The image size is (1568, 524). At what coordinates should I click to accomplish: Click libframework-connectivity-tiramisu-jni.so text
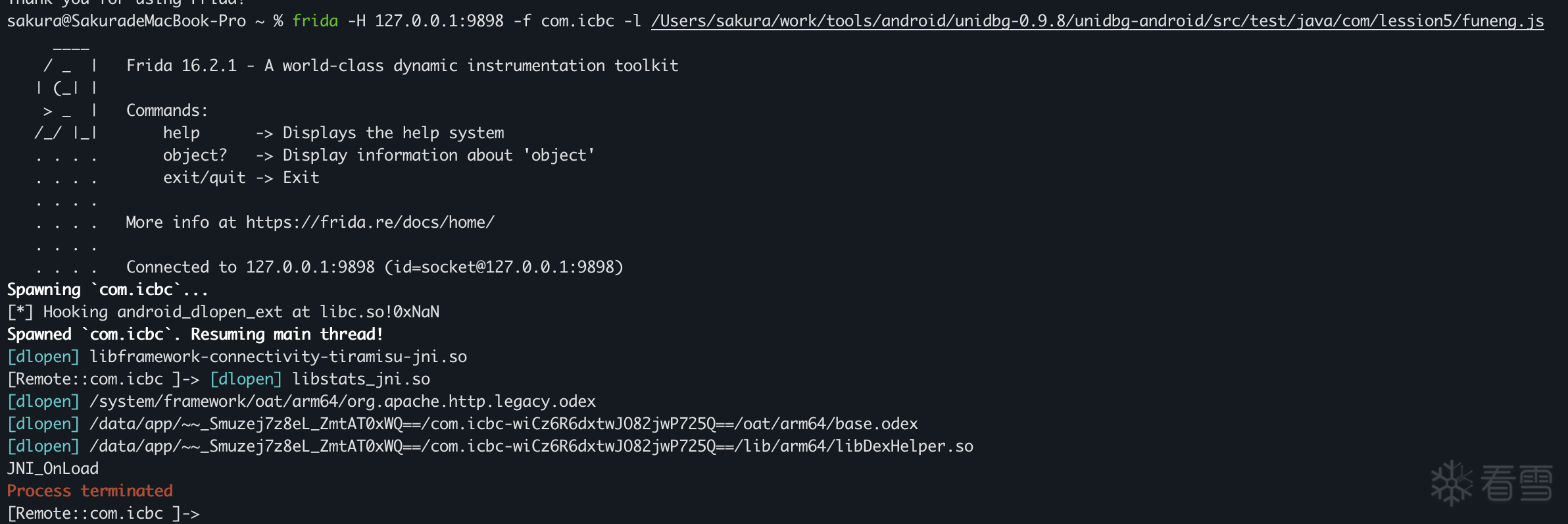click(278, 357)
